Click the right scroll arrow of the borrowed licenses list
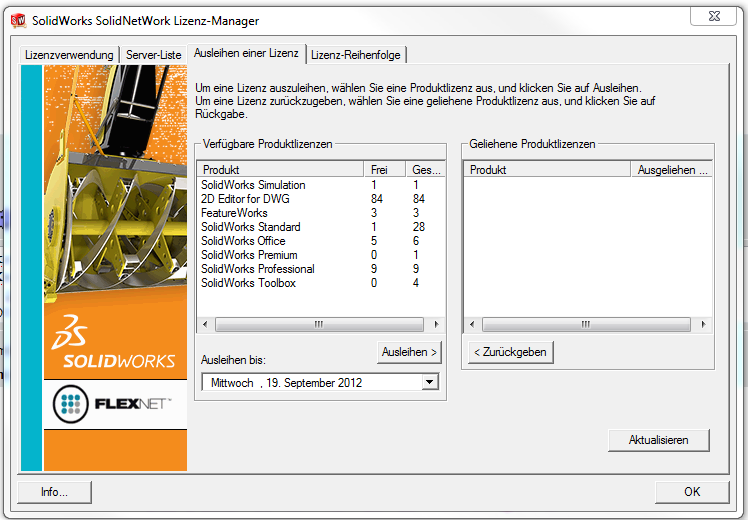The image size is (748, 520). pyautogui.click(x=703, y=324)
